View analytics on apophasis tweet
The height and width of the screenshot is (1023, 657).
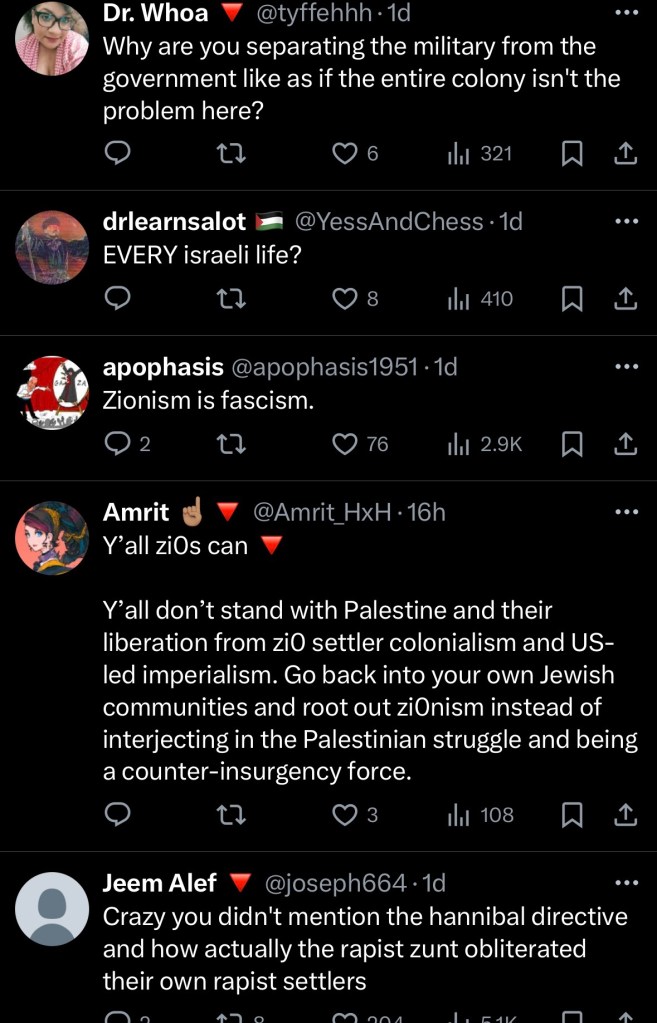tap(485, 444)
